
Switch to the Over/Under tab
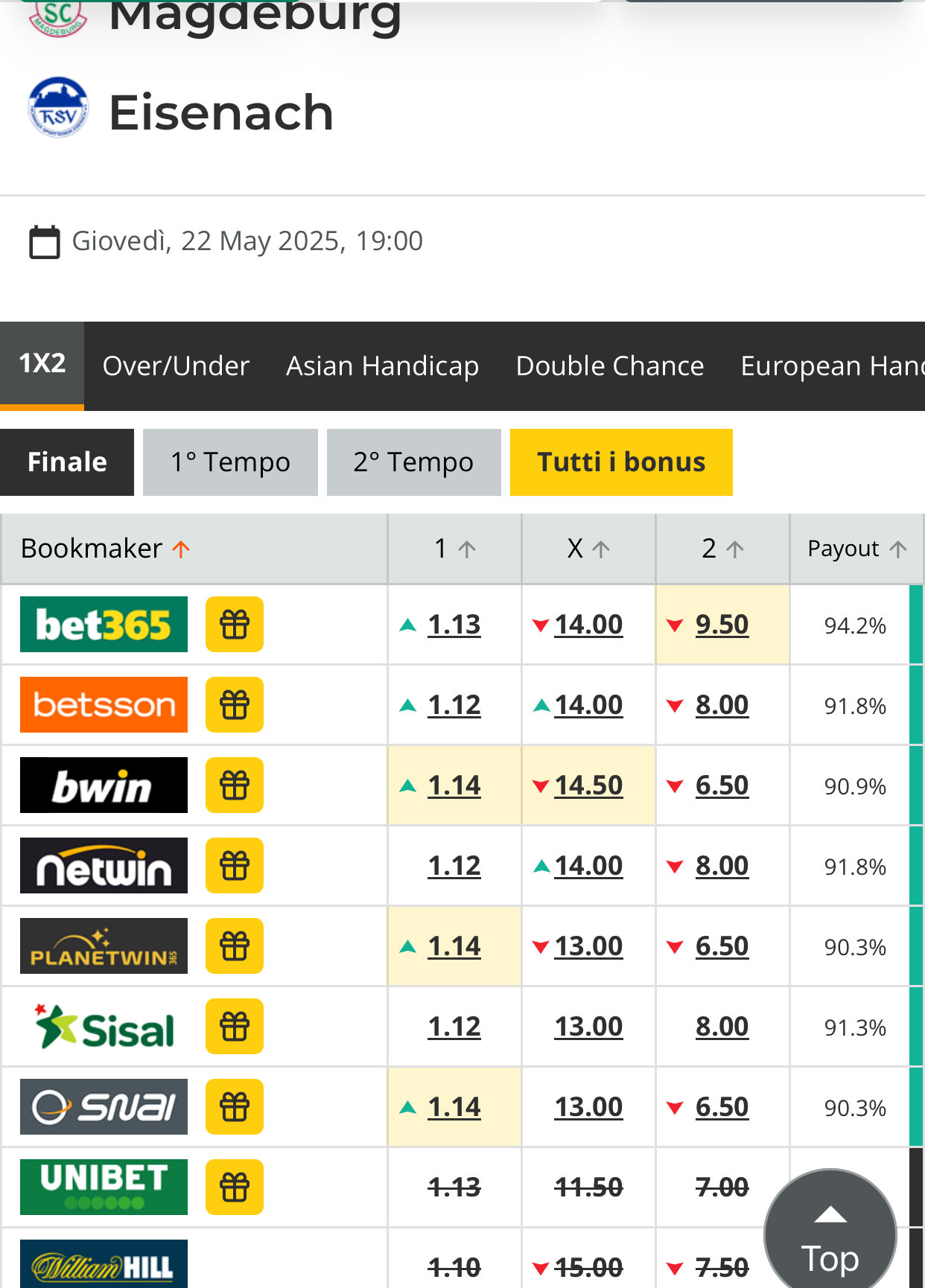[177, 366]
